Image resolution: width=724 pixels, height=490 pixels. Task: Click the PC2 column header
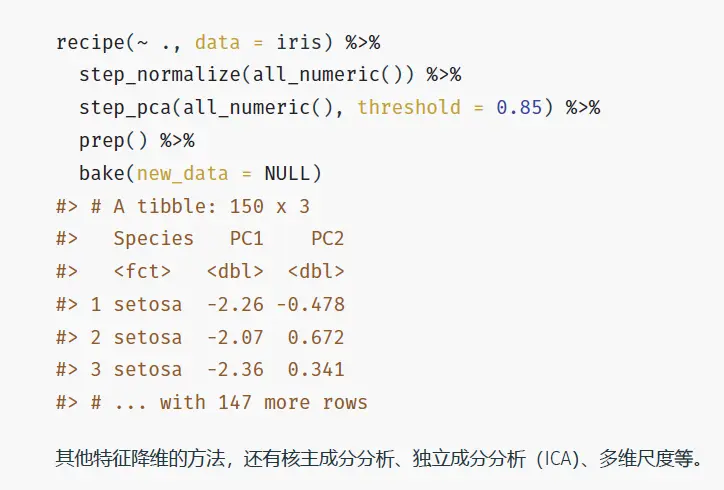point(327,238)
